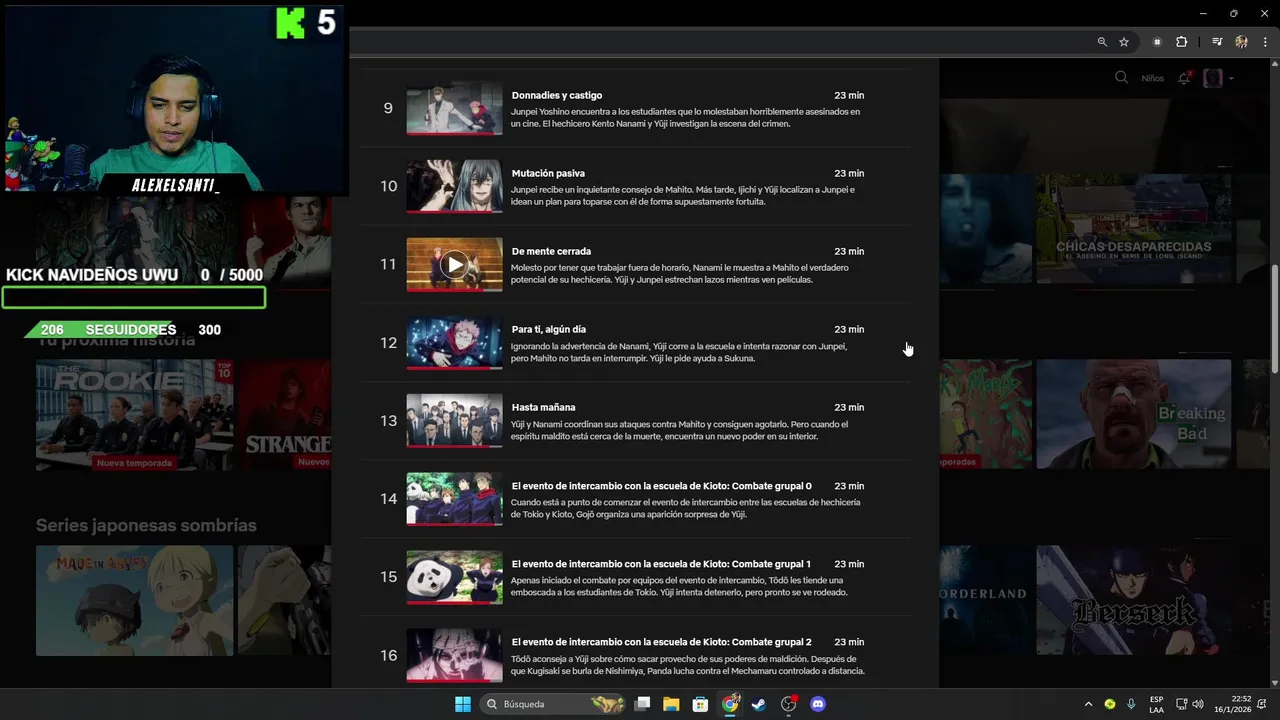Image resolution: width=1280 pixels, height=720 pixels.
Task: Click the page vertical scrollbar thumb
Action: click(x=1274, y=317)
